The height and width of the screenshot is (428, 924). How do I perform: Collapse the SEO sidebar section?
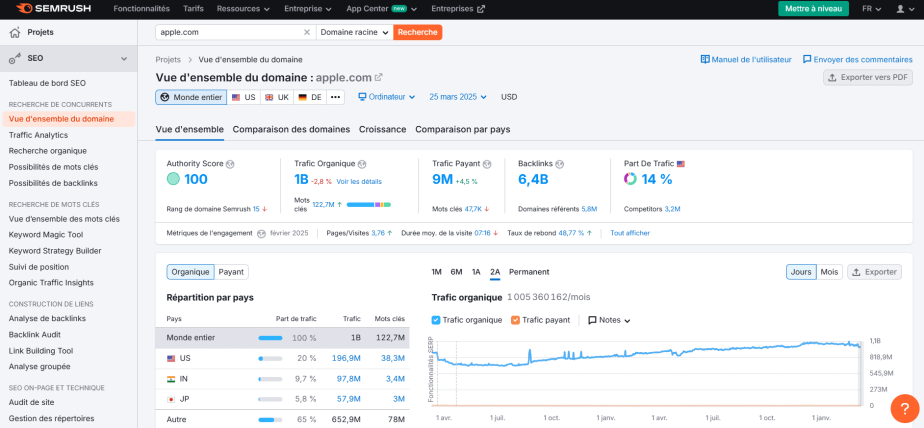(x=124, y=58)
